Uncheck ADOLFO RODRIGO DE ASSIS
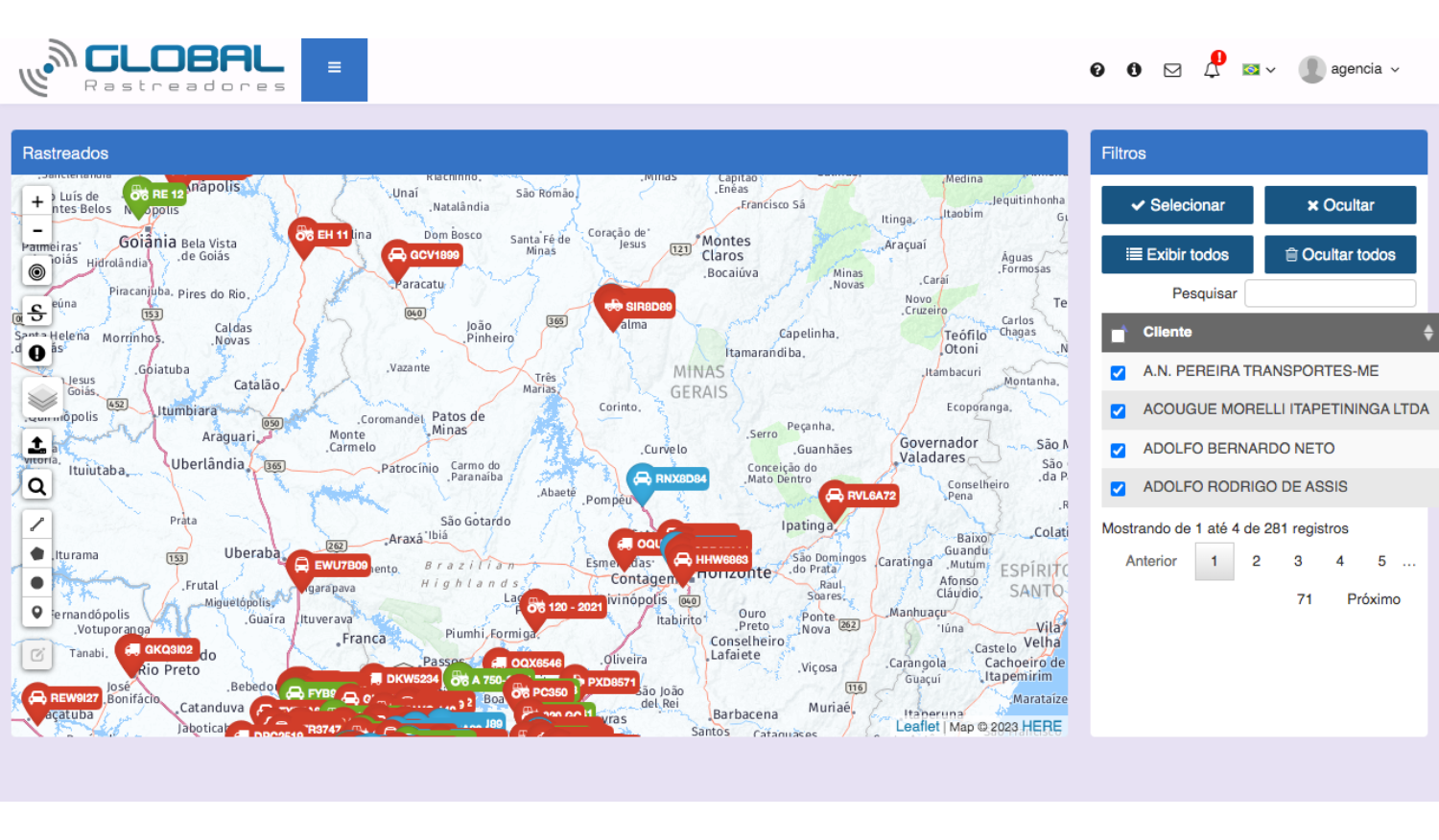1439x840 pixels. pos(1118,489)
